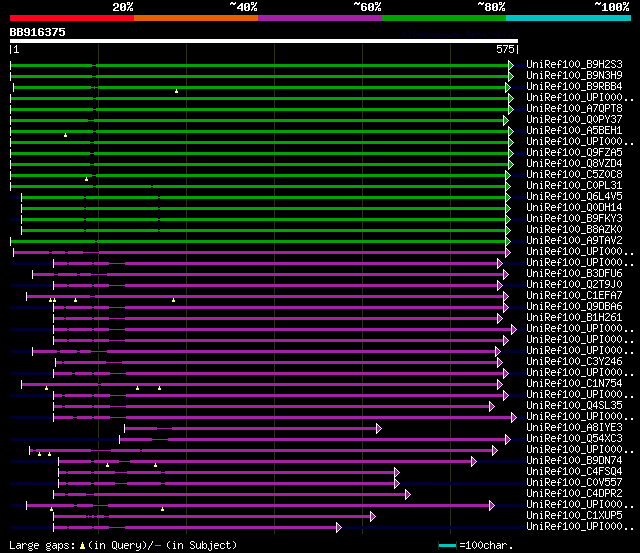This screenshot has height=553, width=640.
Task: Click the purple arrowhead ending C4FSQ4 alignment
Action: pyautogui.click(x=397, y=473)
